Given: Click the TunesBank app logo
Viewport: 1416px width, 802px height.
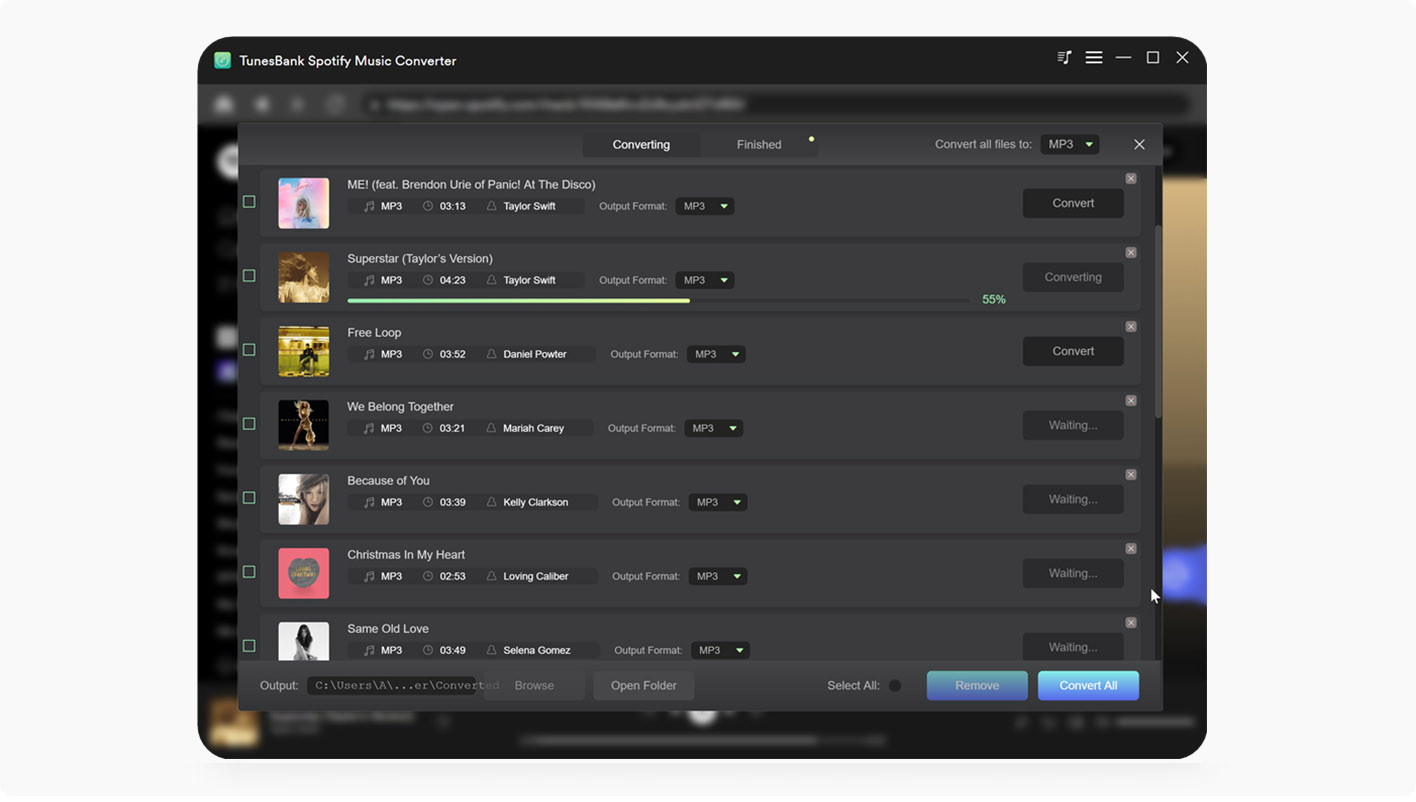Looking at the screenshot, I should click(x=222, y=60).
